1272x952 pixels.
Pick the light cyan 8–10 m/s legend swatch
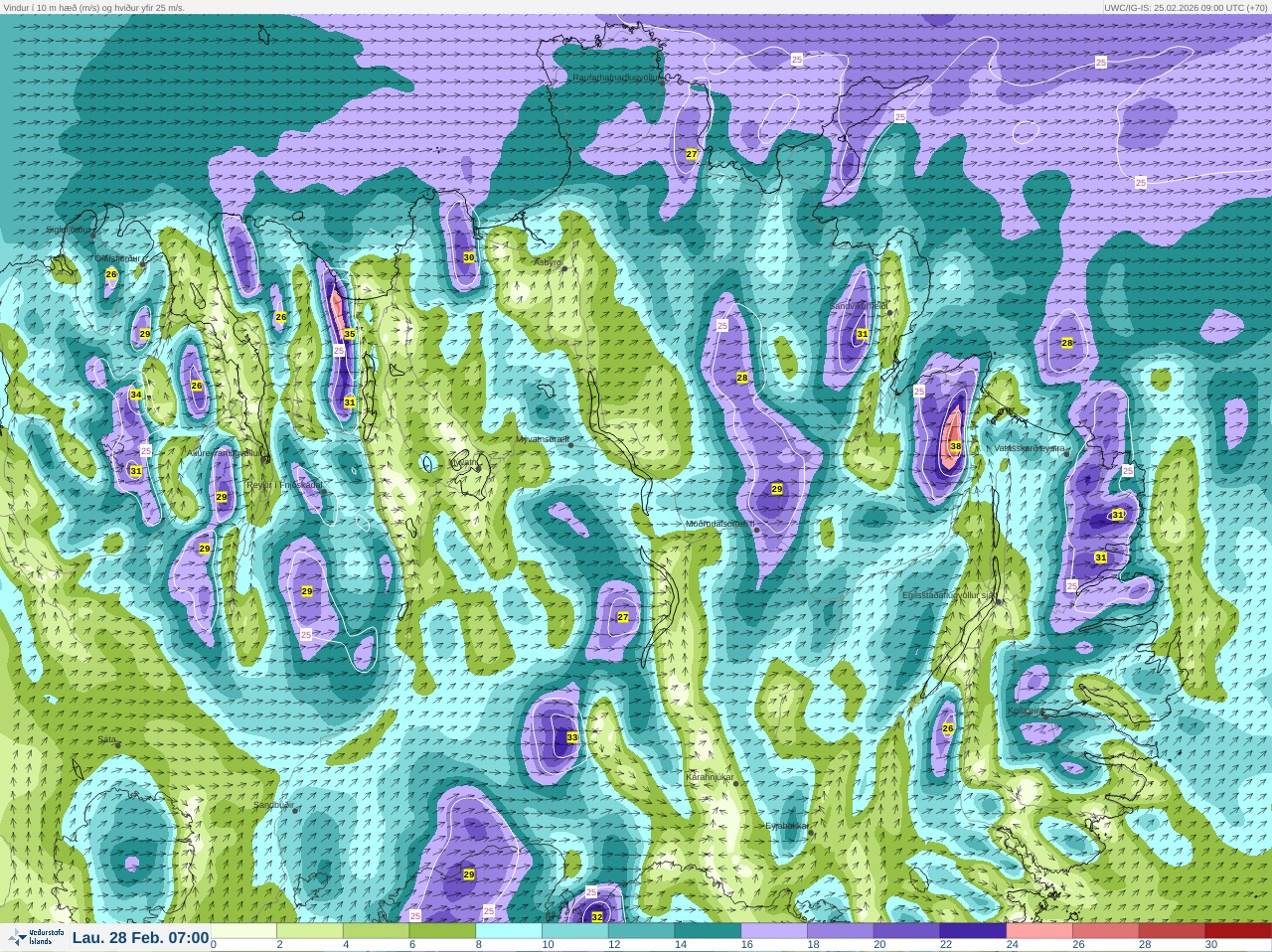[x=509, y=931]
